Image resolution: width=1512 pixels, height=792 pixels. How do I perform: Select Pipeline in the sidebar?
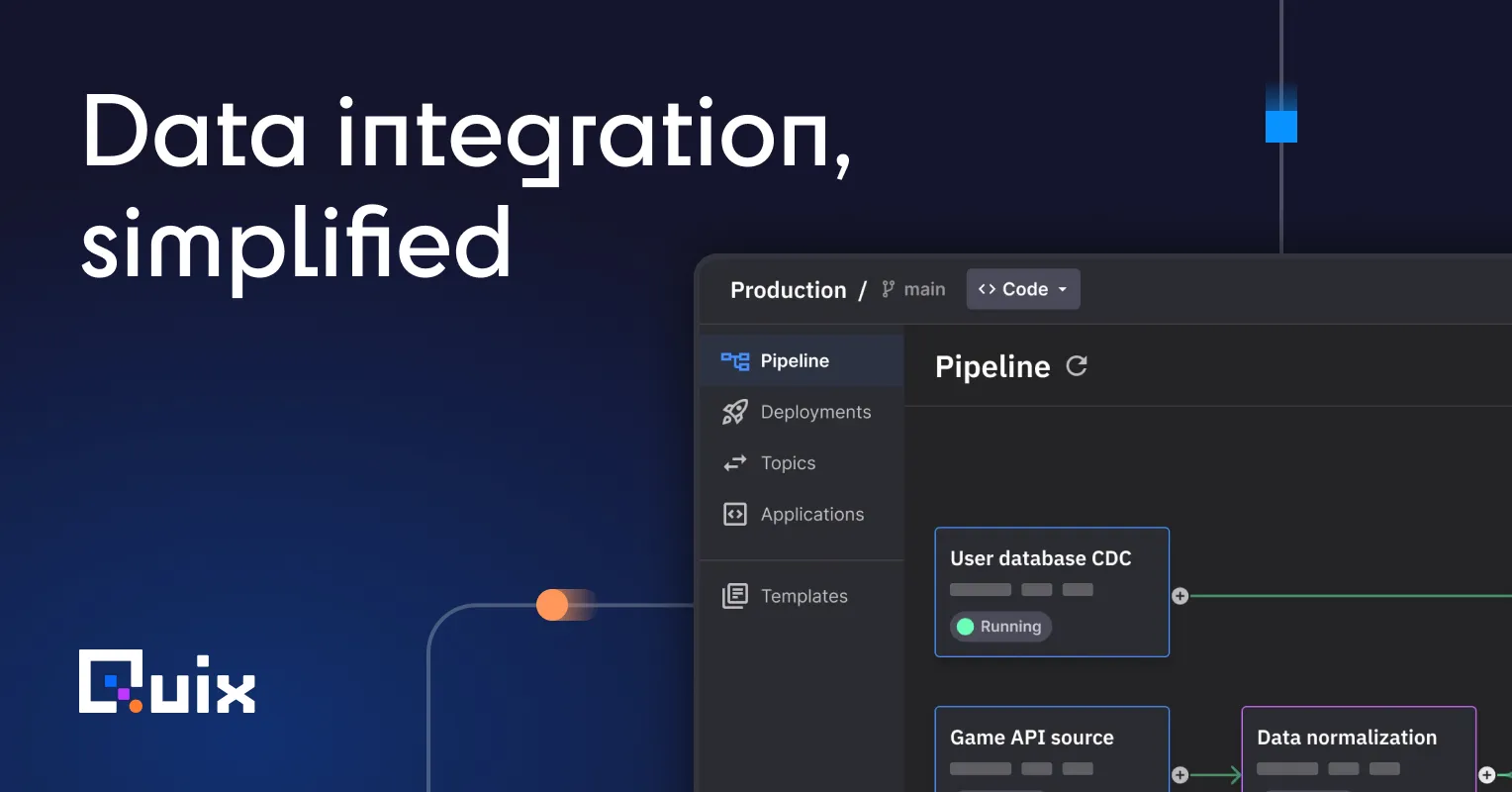(x=803, y=360)
